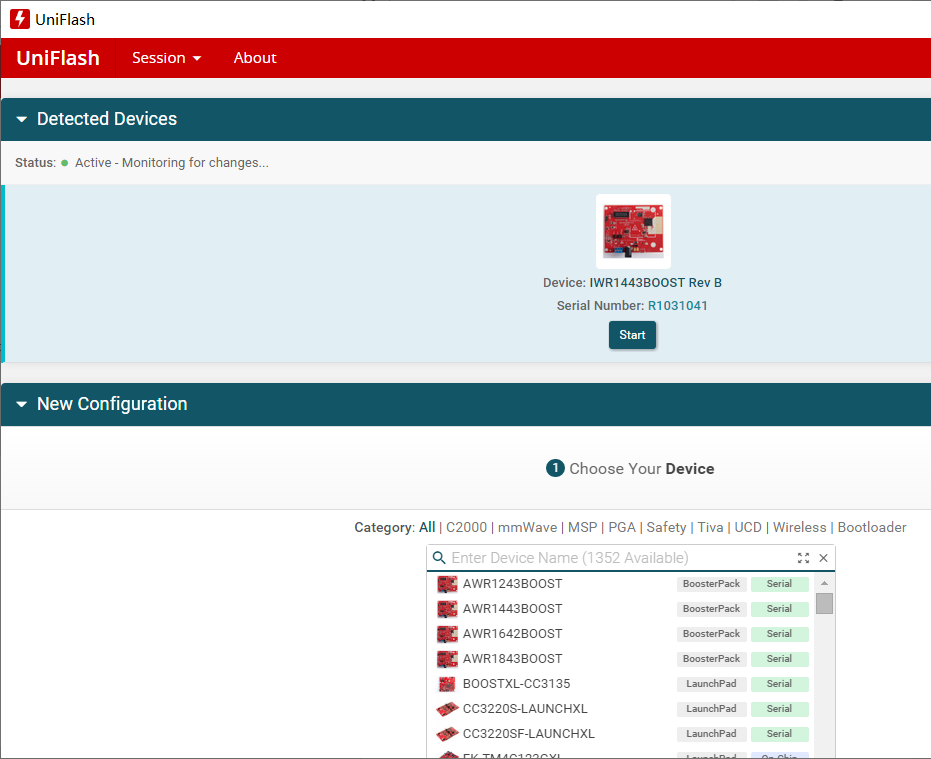Select the Wireless category filter
This screenshot has height=759, width=931.
(x=799, y=527)
